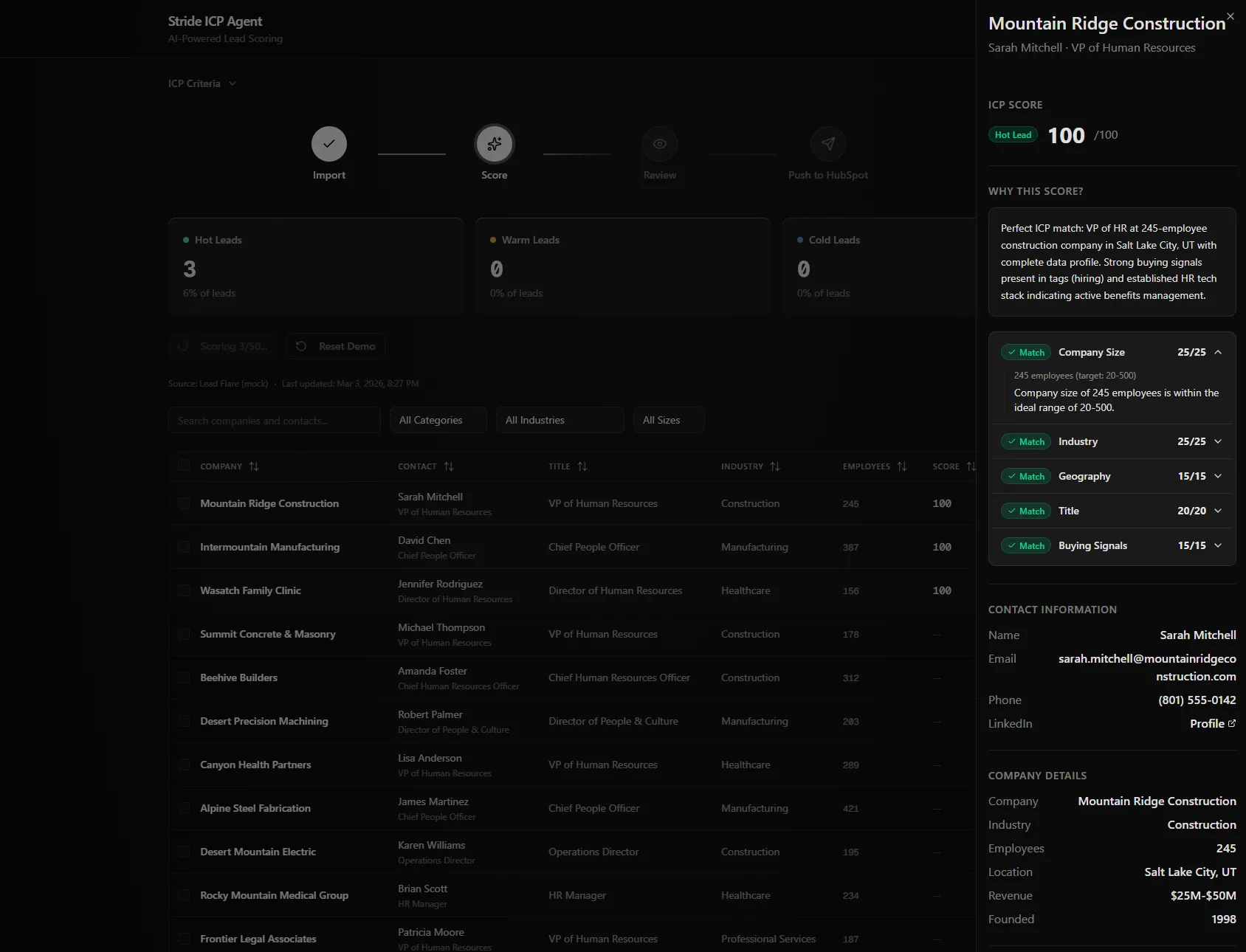Open the Wasatch Family Clinic lead row
Viewport: 1246px width, 952px height.
250,590
